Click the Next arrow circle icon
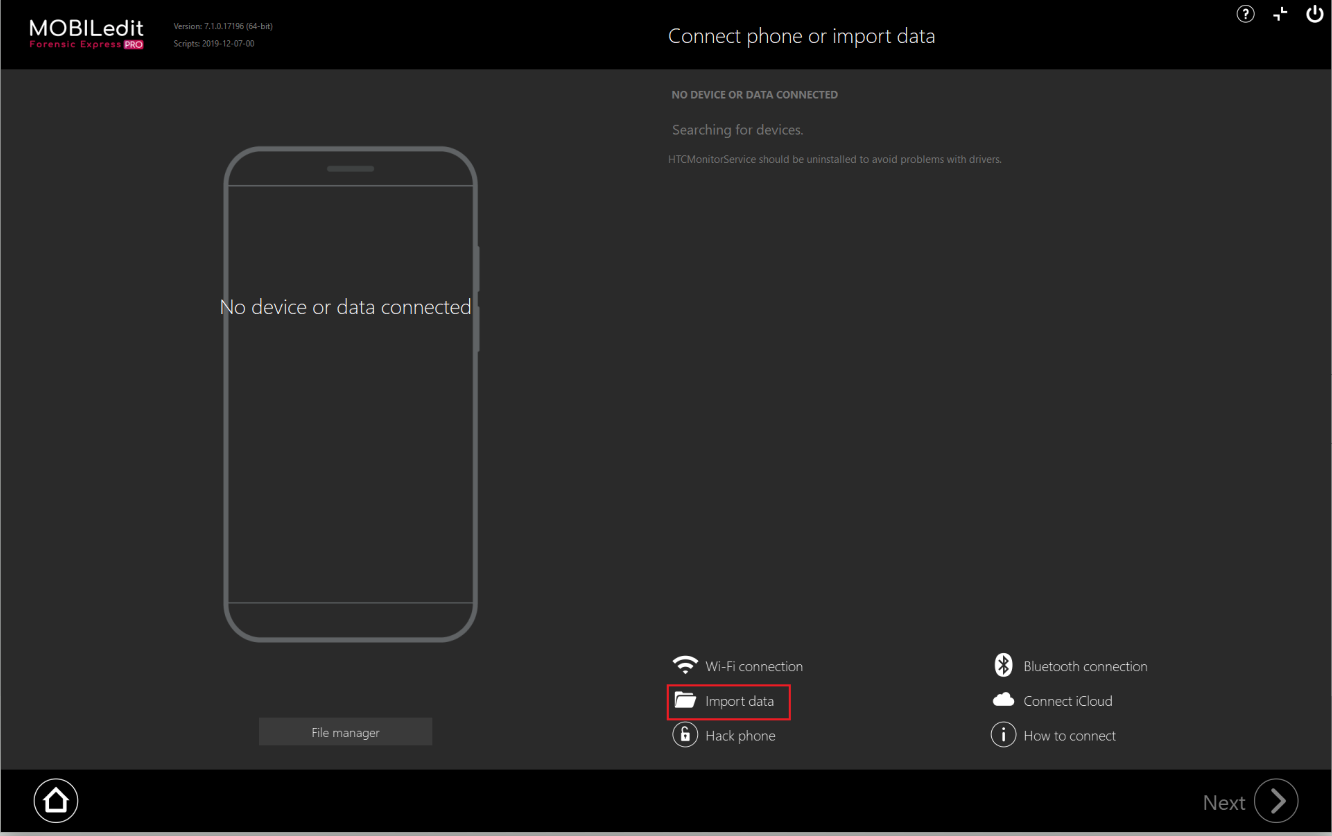The width and height of the screenshot is (1332, 836). 1276,801
